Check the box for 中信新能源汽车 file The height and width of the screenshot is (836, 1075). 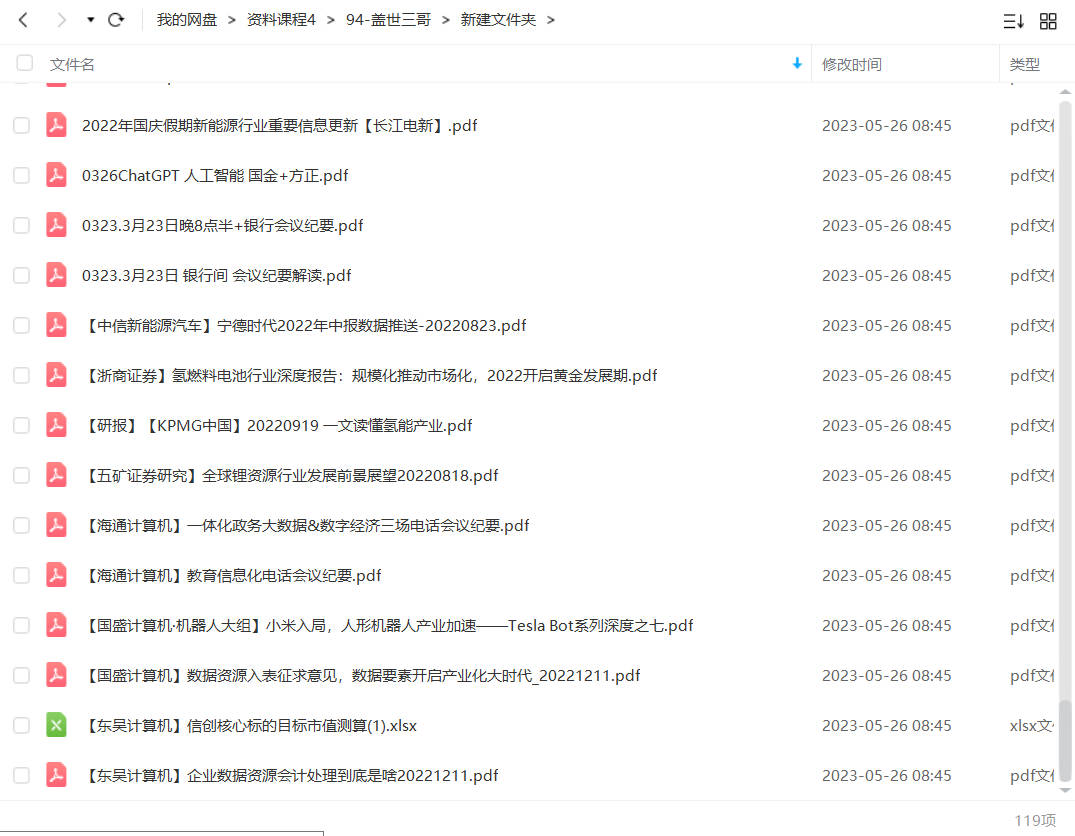point(22,325)
